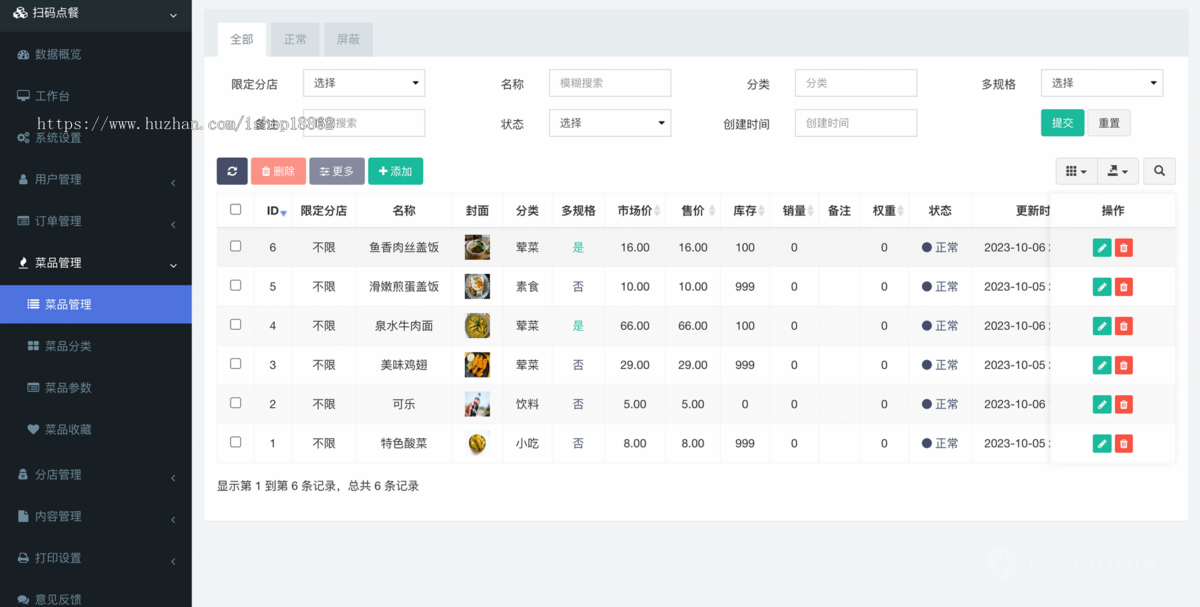This screenshot has width=1200, height=607.
Task: Open the 多规格 filter dropdown
Action: point(1101,83)
